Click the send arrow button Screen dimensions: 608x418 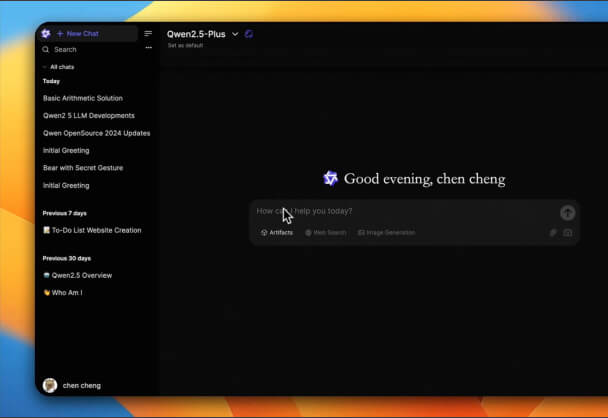coord(567,212)
